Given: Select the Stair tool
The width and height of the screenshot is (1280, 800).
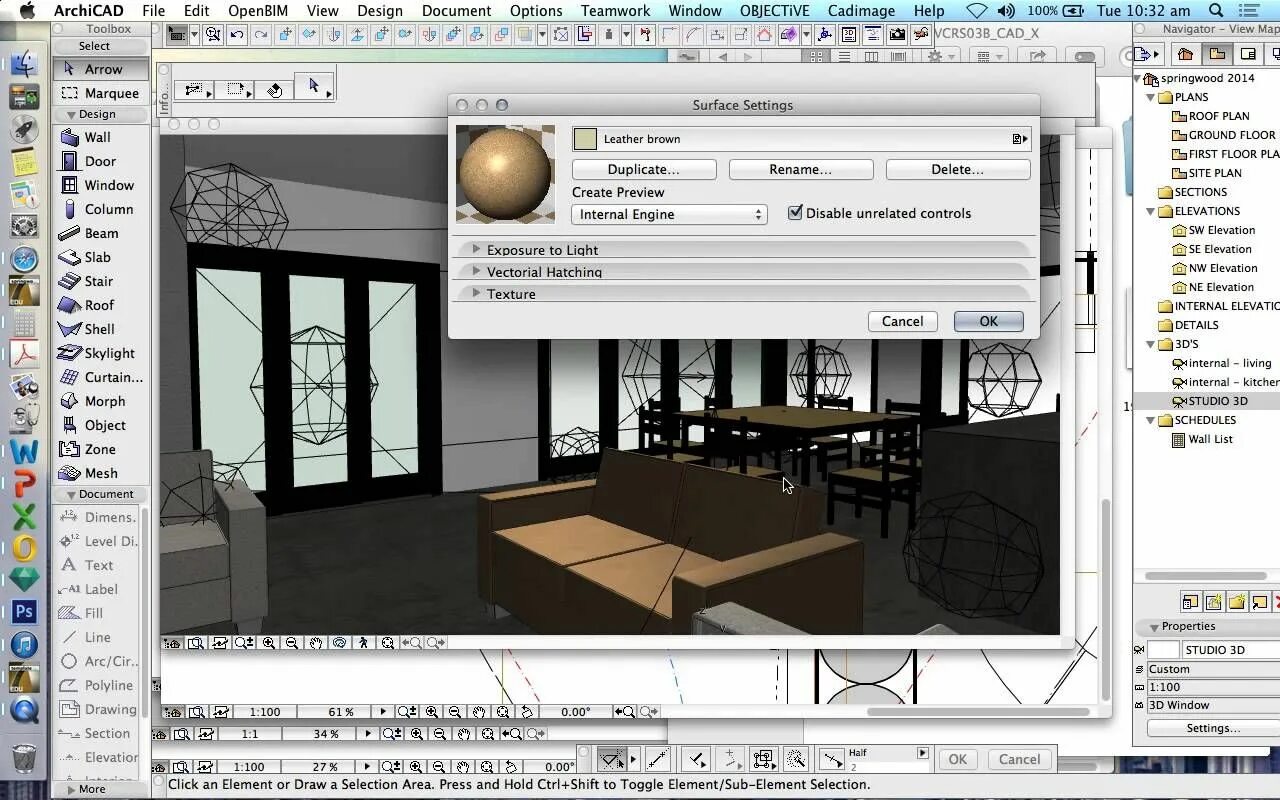Looking at the screenshot, I should (101, 281).
